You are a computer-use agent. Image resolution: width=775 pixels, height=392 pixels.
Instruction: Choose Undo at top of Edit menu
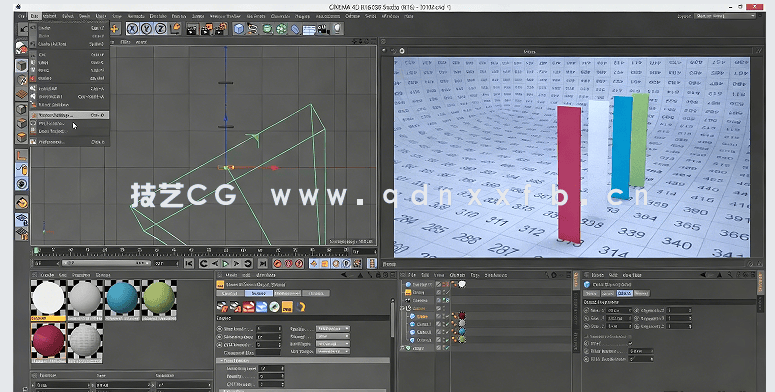(x=69, y=28)
